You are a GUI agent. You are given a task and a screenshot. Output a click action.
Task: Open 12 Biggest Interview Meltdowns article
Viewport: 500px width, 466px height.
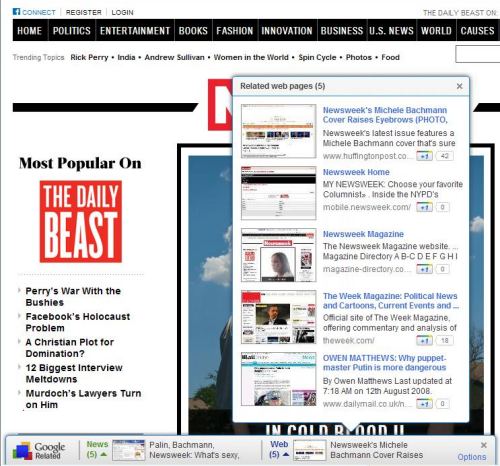(x=74, y=373)
